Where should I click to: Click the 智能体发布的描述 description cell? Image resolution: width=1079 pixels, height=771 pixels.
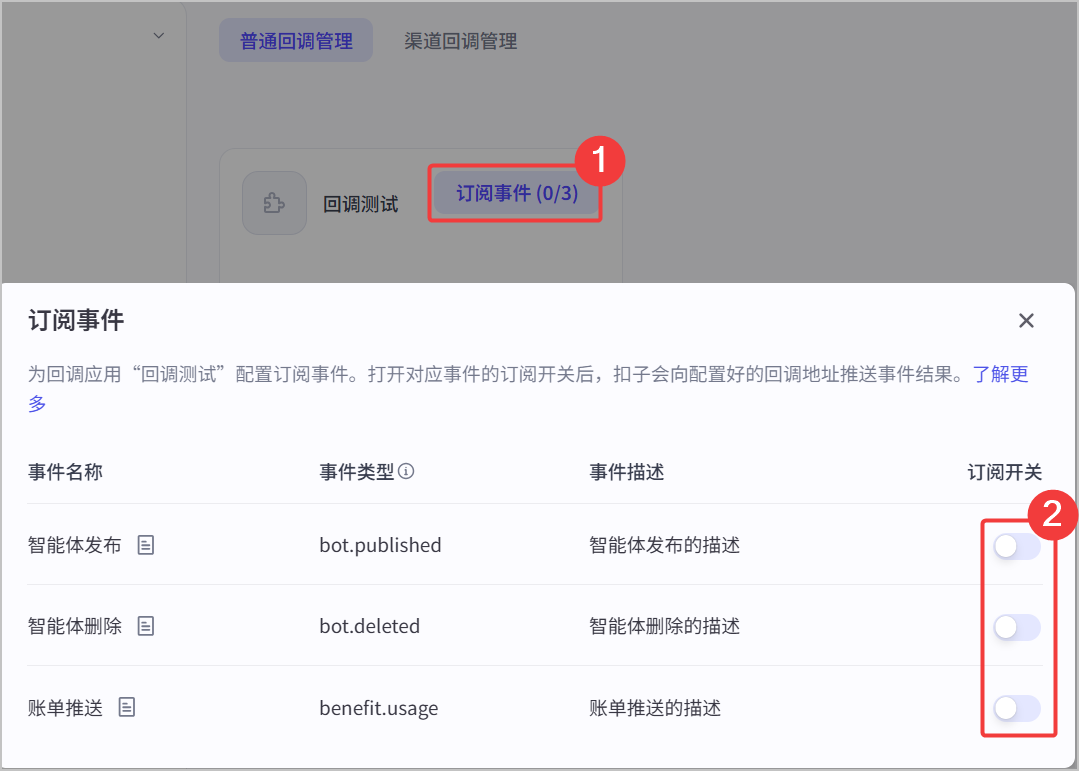pyautogui.click(x=664, y=545)
